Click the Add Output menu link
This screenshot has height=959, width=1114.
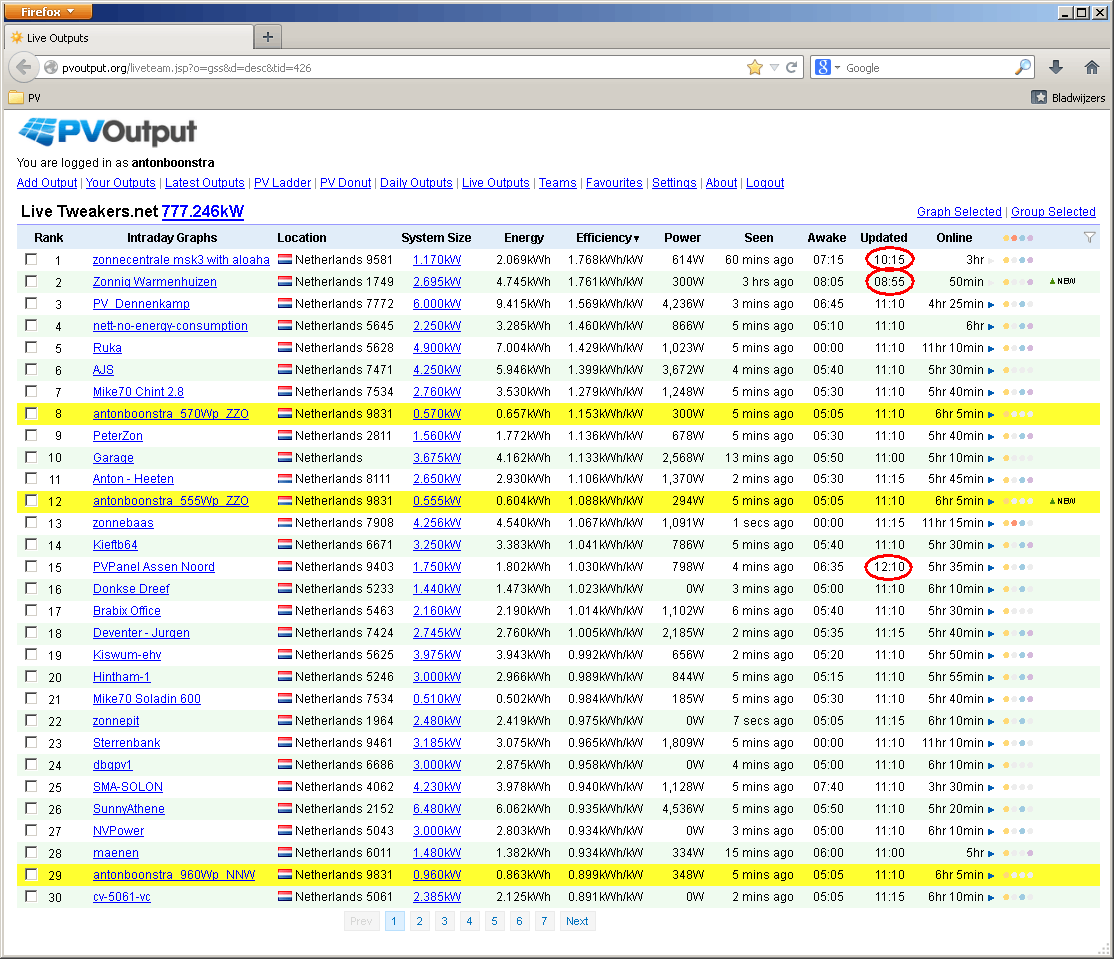point(47,183)
